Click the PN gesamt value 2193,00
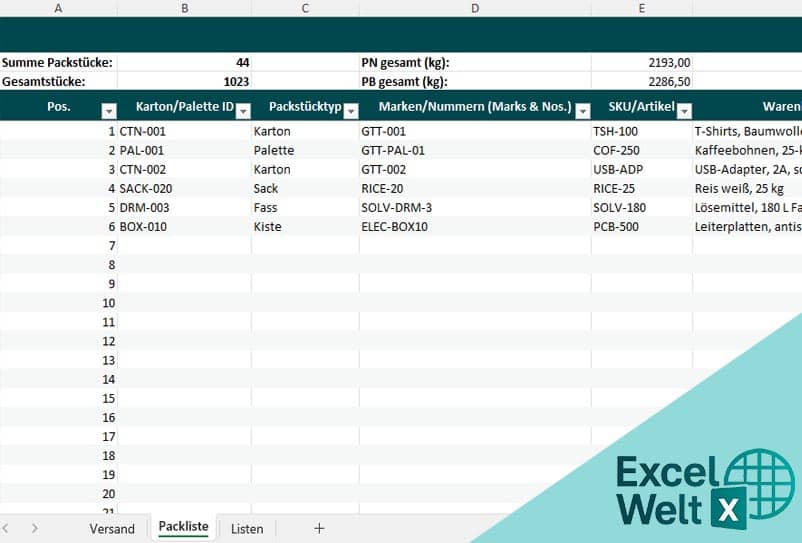802x543 pixels. pos(641,62)
